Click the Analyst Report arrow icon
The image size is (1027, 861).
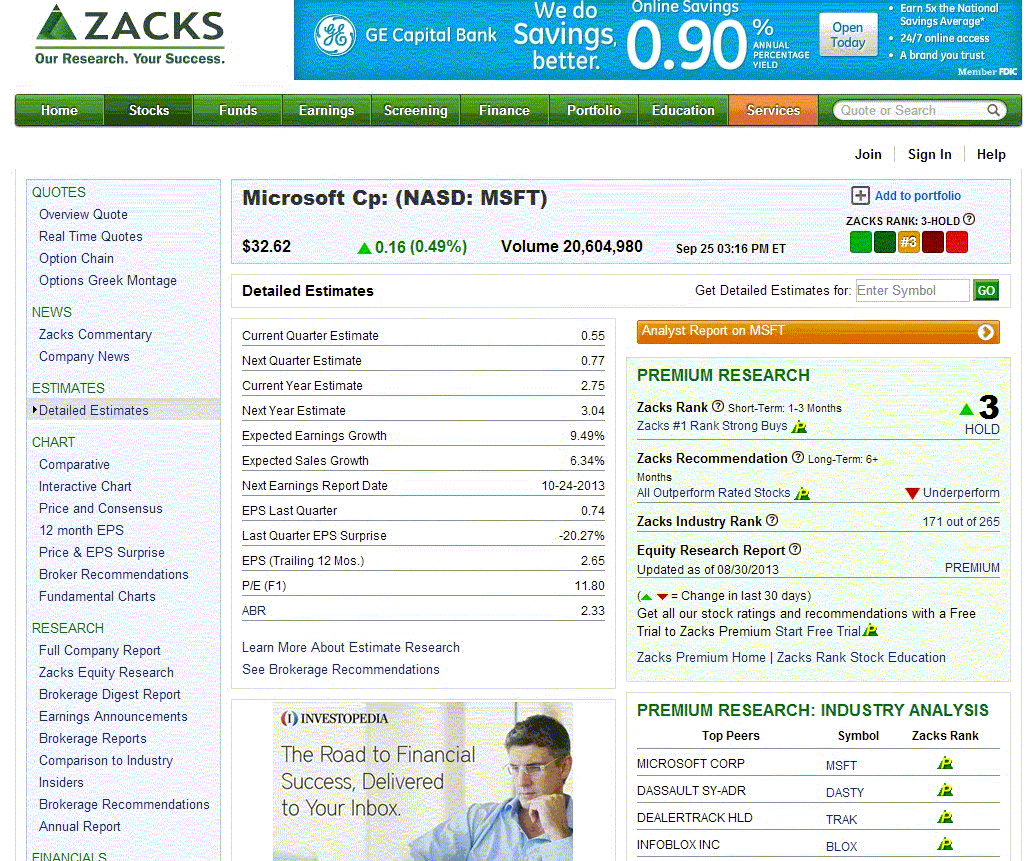(986, 332)
